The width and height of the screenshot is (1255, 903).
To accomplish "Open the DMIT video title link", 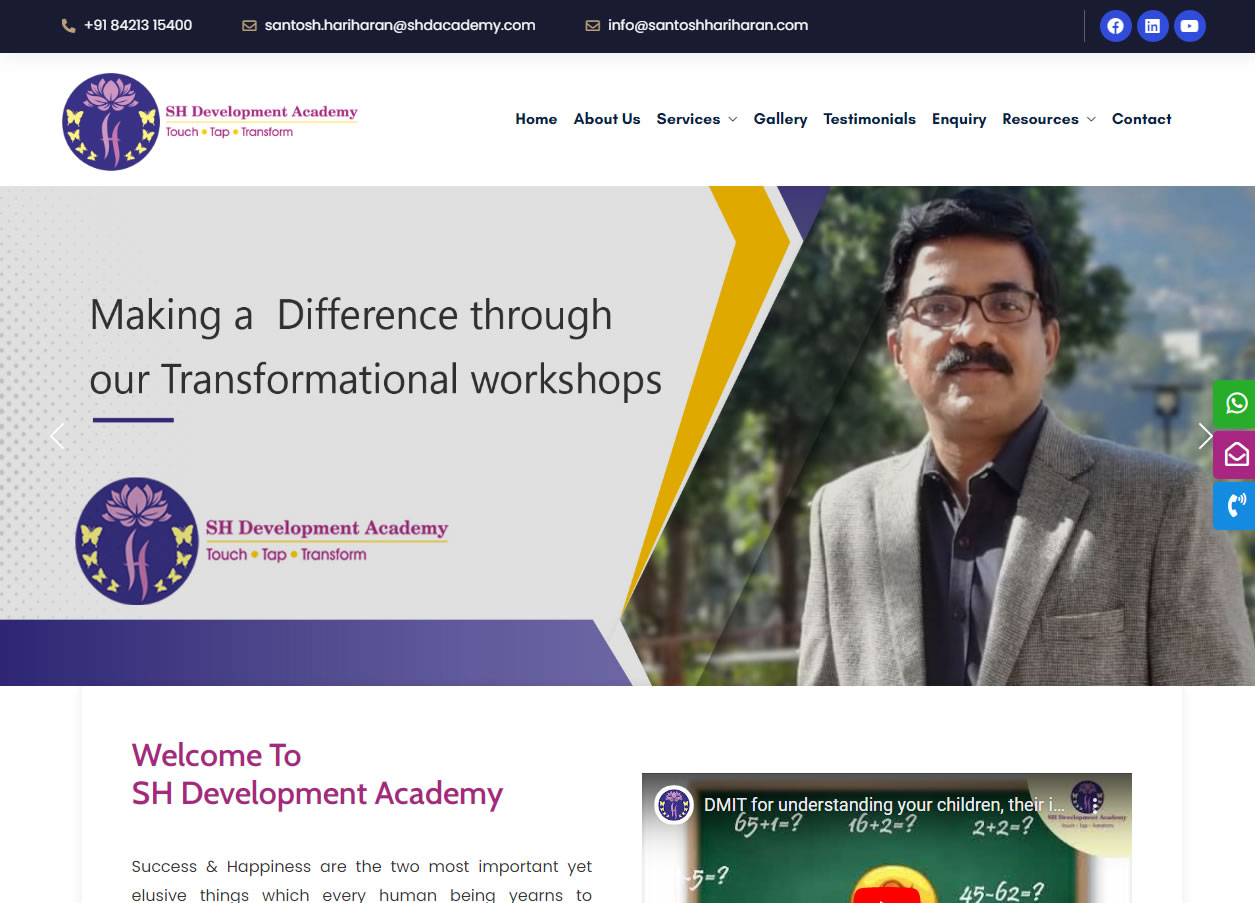I will (884, 804).
